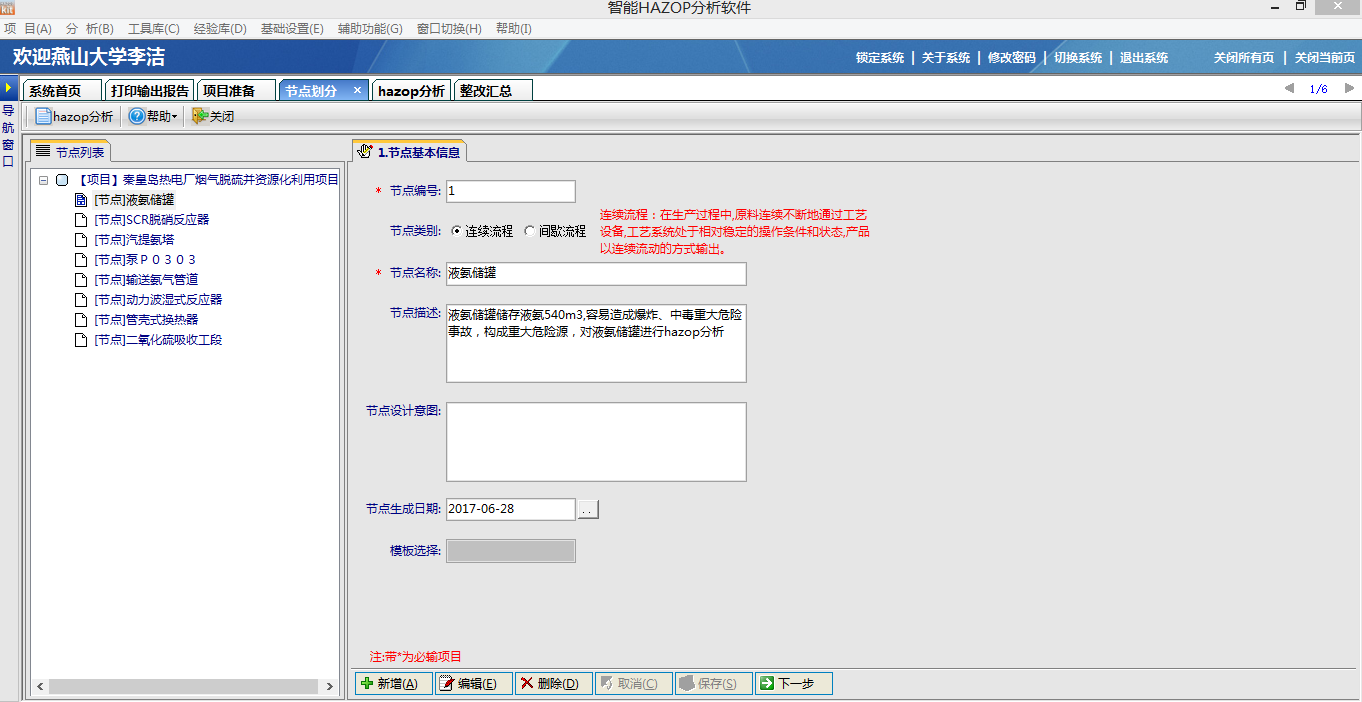Click the 节点编号 input field
The width and height of the screenshot is (1362, 702).
[511, 191]
